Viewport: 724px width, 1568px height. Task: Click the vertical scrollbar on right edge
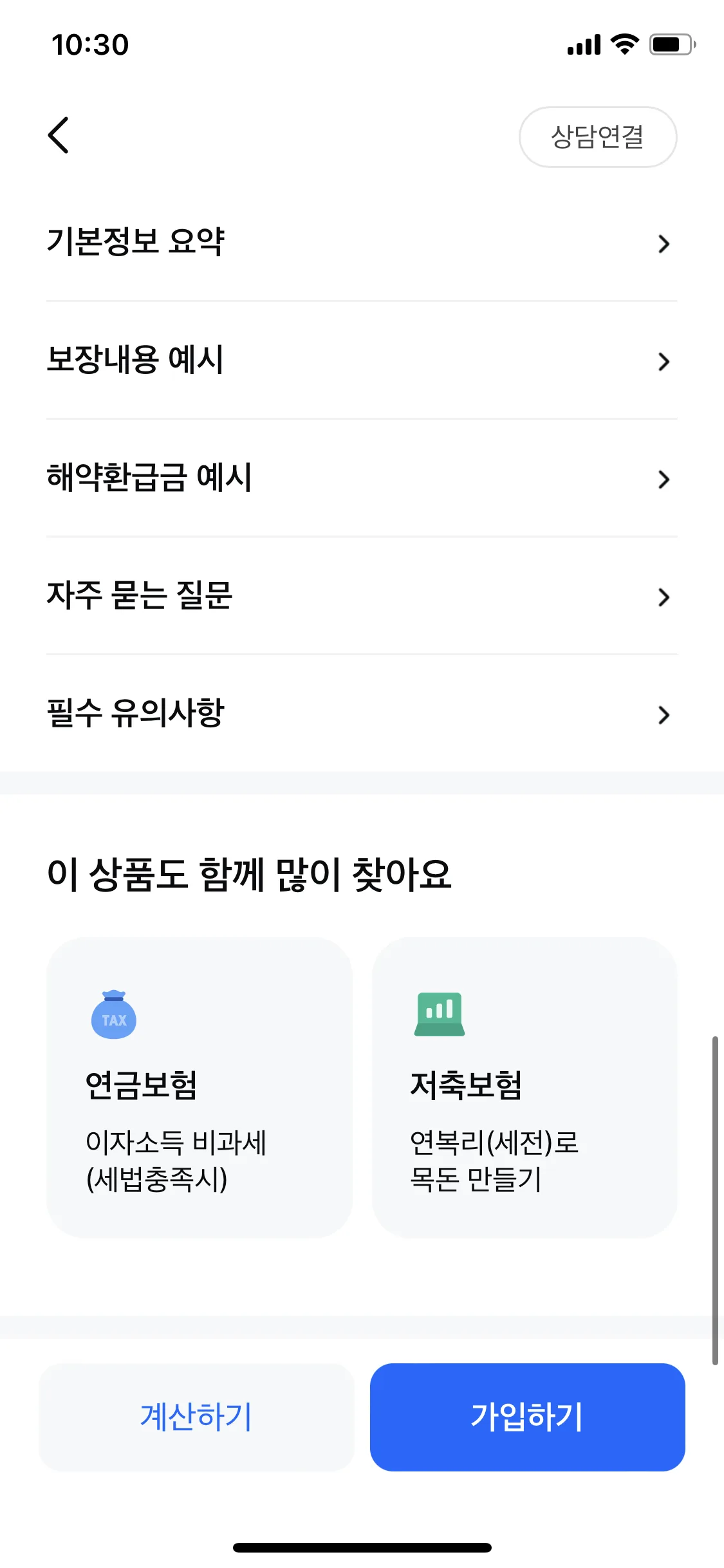coord(715,1200)
